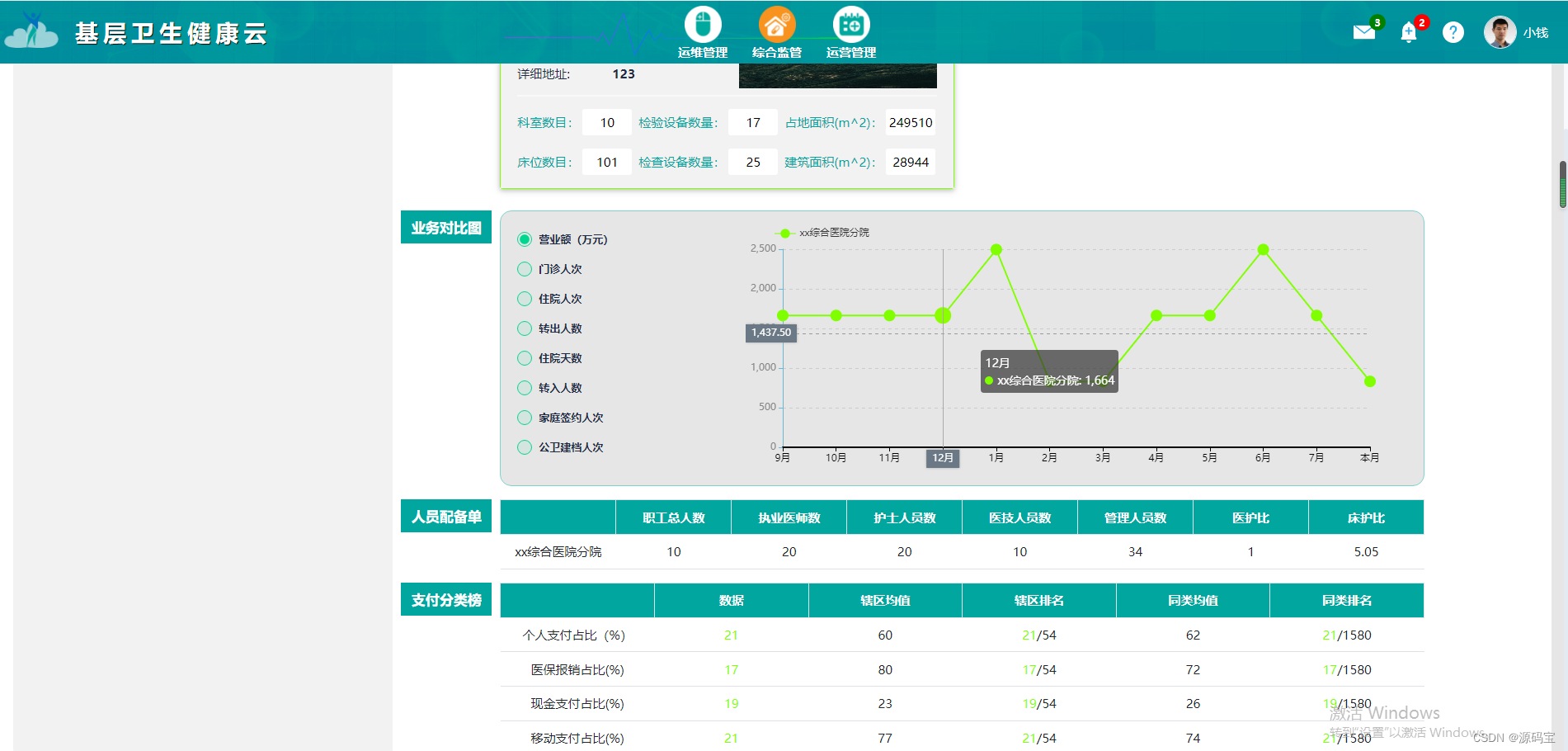Open the 运营管理 calendar icon

pyautogui.click(x=850, y=25)
